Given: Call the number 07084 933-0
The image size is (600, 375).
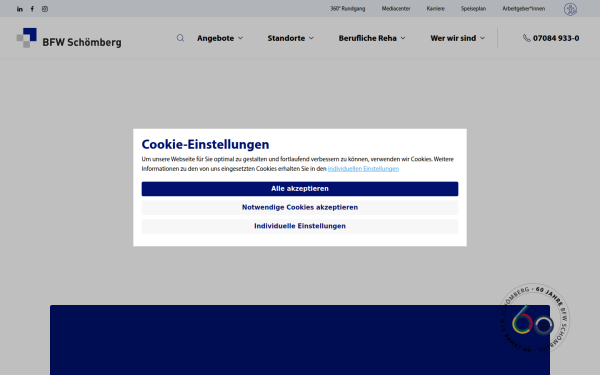Looking at the screenshot, I should (x=556, y=38).
